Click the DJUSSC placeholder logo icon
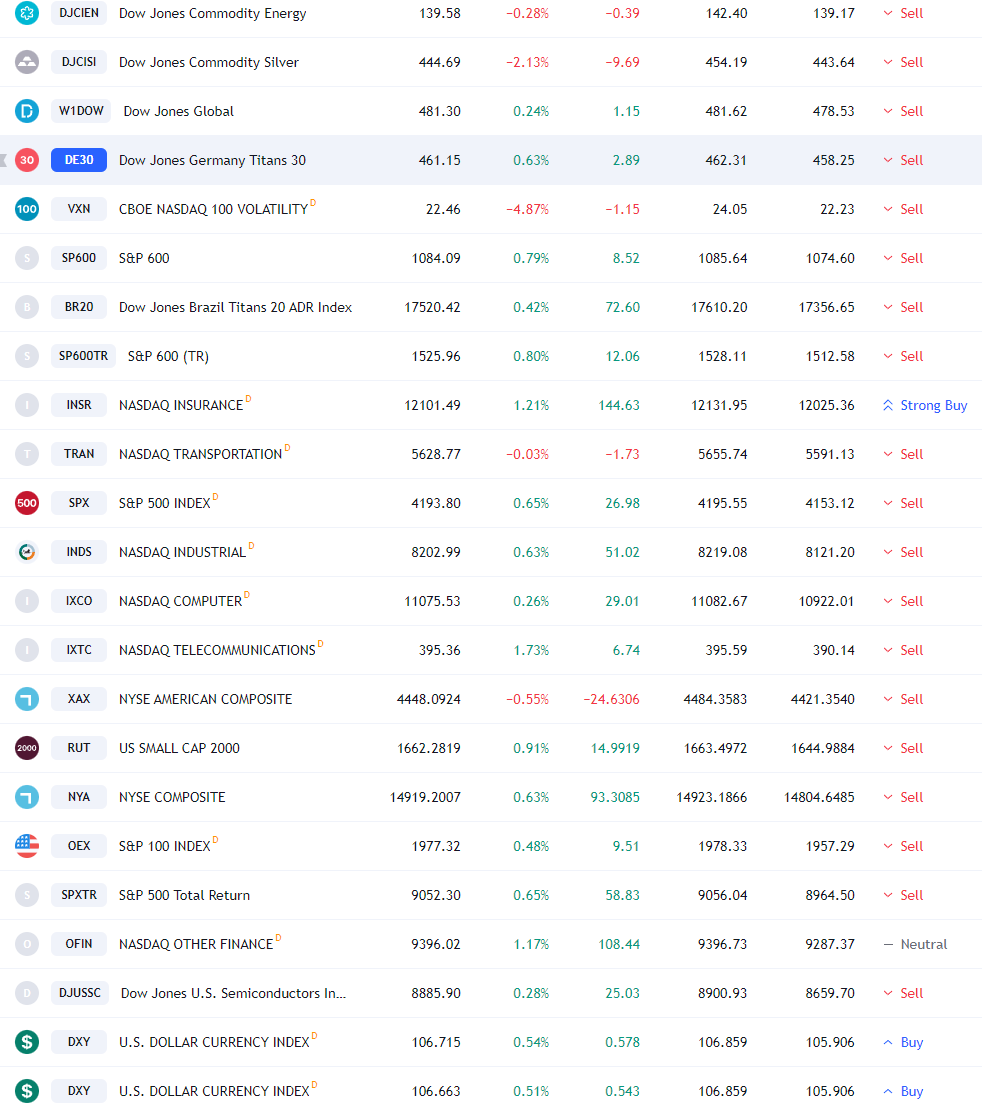The height and width of the screenshot is (1105, 982). [27, 993]
